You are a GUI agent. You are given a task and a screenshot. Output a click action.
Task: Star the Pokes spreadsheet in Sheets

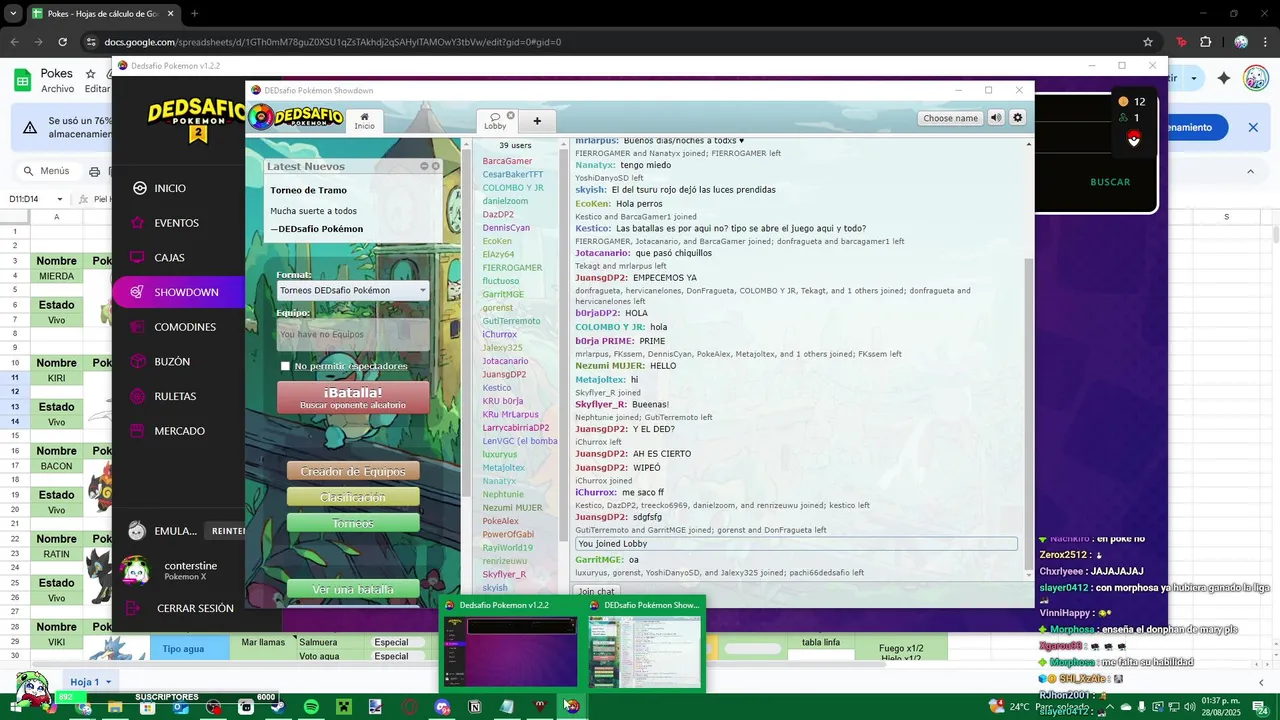pyautogui.click(x=91, y=74)
